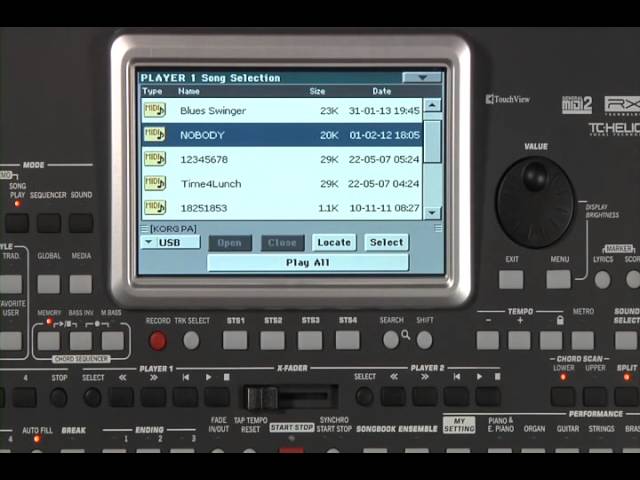This screenshot has height=480, width=640.
Task: Toggle the M.BASS button
Action: [113, 341]
